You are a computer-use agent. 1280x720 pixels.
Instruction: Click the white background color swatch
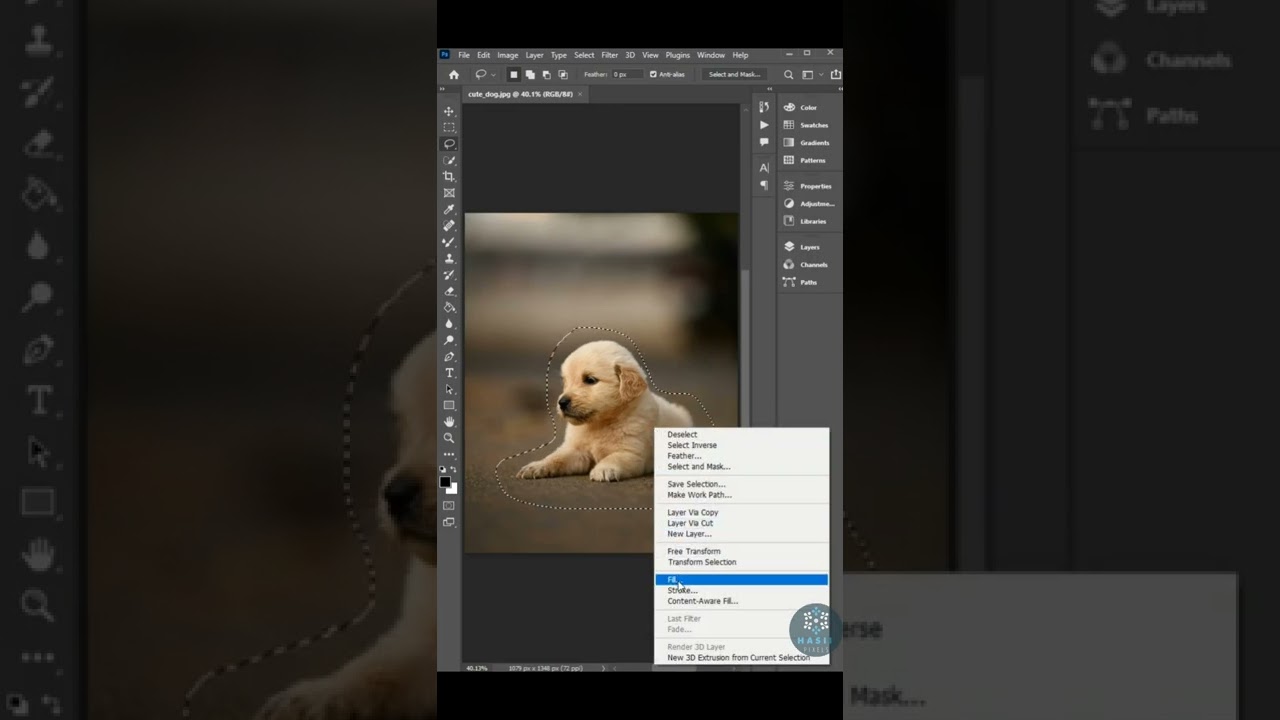[x=452, y=489]
